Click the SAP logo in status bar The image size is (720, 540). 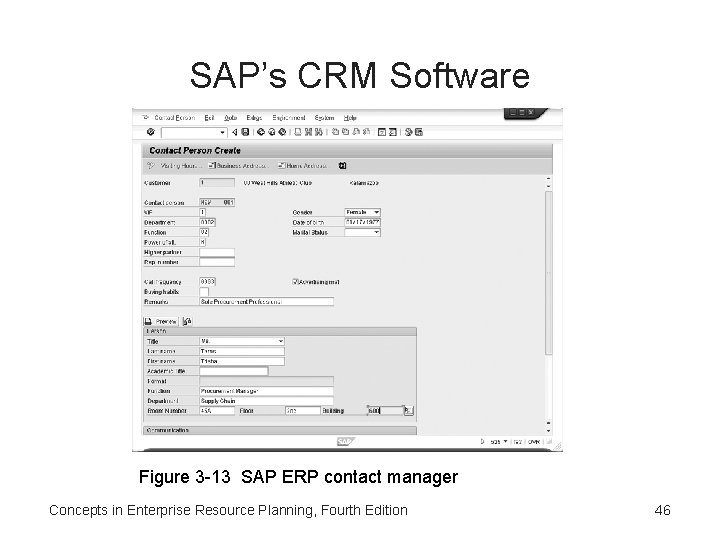[345, 441]
